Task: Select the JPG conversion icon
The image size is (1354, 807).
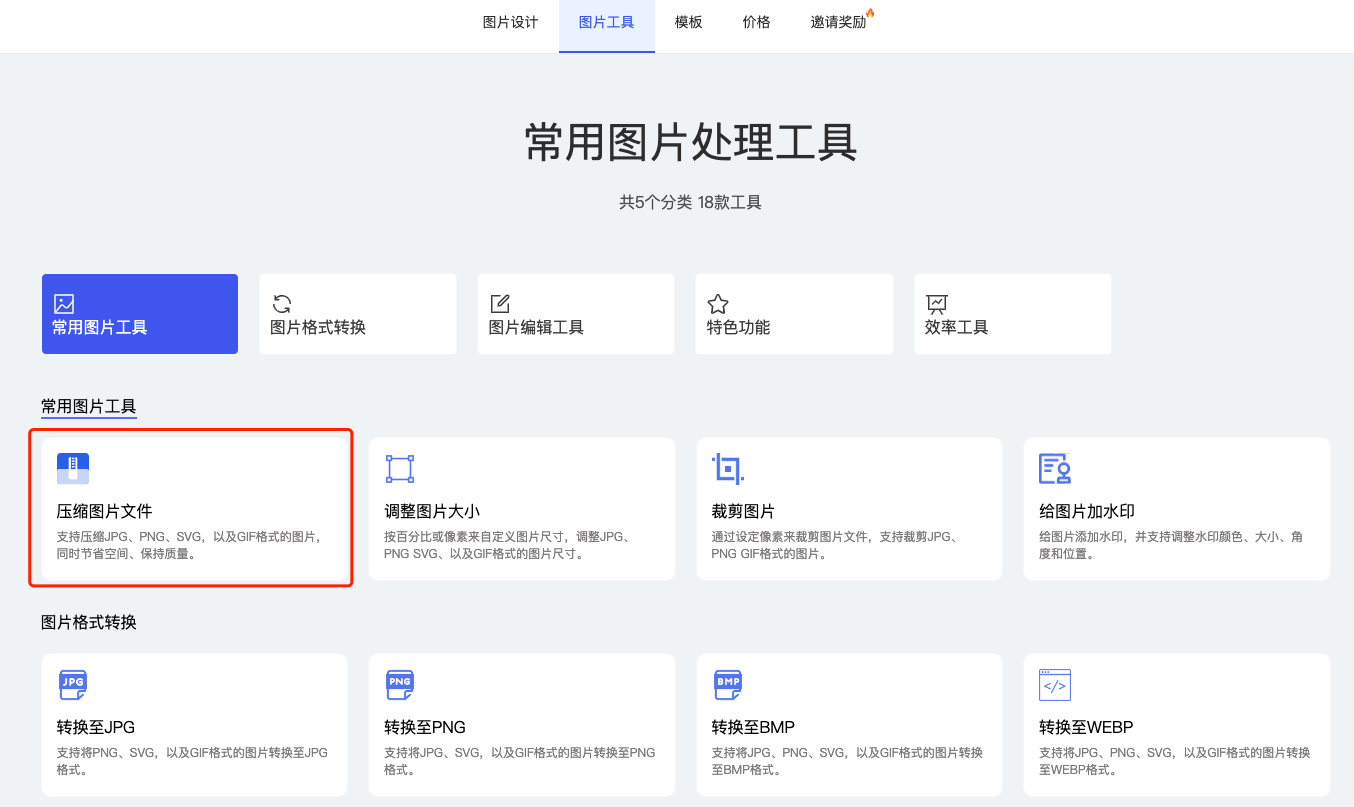Action: [x=73, y=685]
